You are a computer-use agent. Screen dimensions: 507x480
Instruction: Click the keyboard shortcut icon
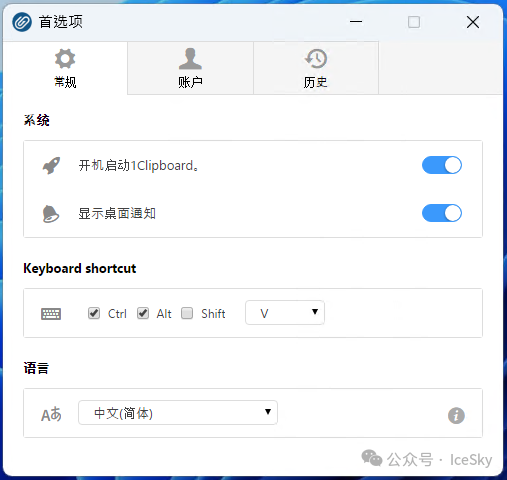51,314
